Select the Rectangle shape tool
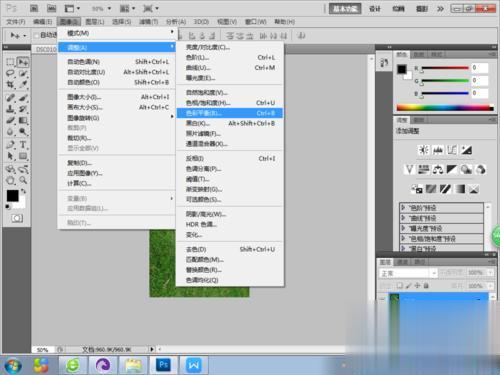 coord(23,156)
